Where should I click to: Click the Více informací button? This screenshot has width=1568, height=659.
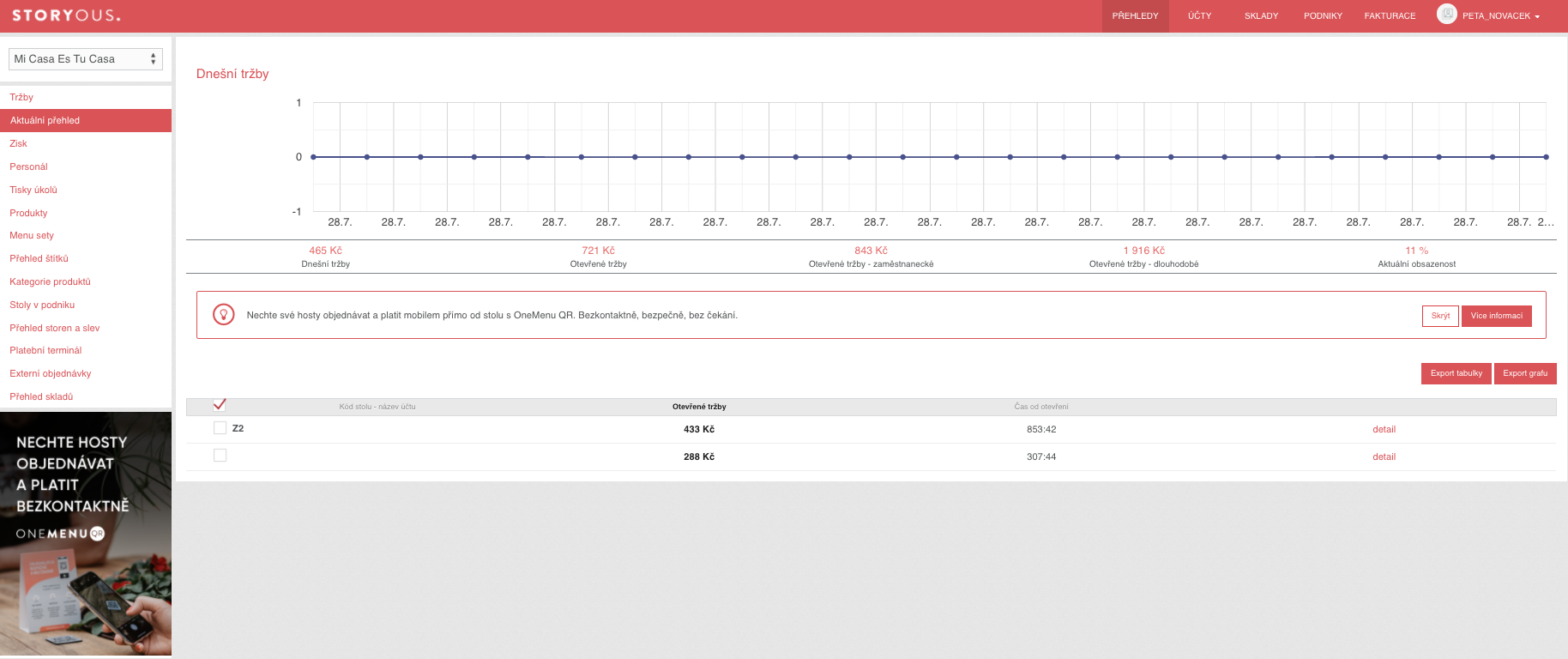1497,316
